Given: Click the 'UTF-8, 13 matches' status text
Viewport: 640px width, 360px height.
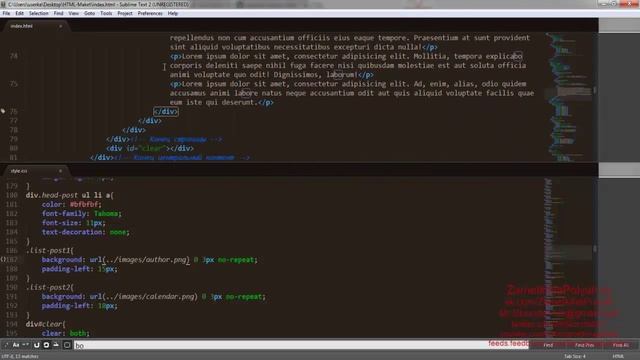Looking at the screenshot, I should coord(20,356).
